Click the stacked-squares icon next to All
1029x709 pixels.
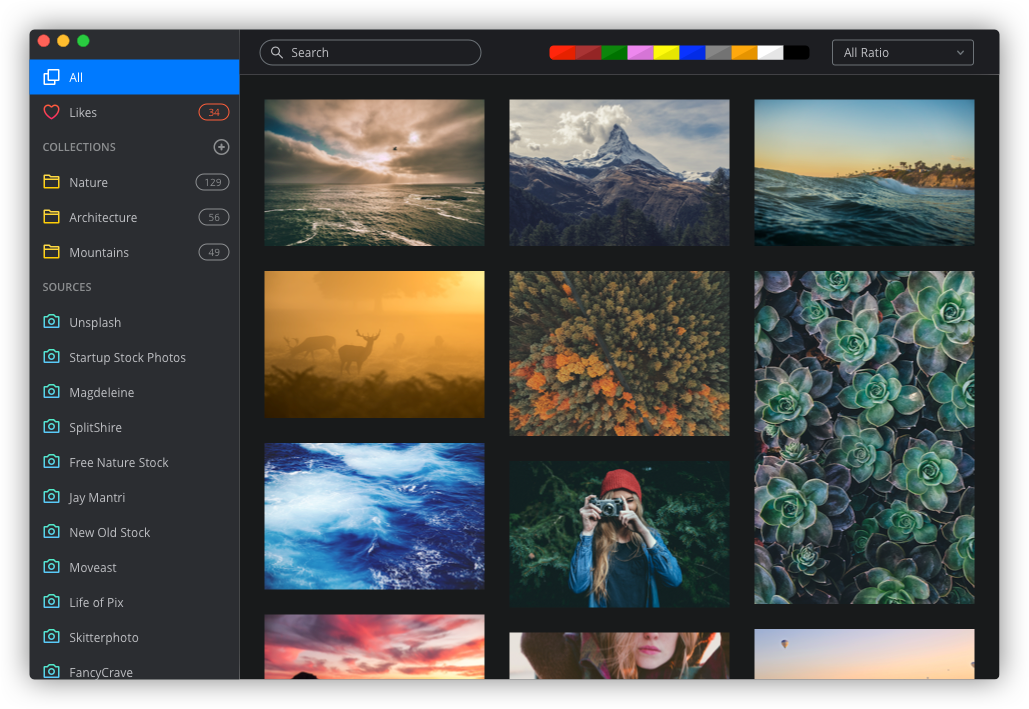click(x=52, y=77)
